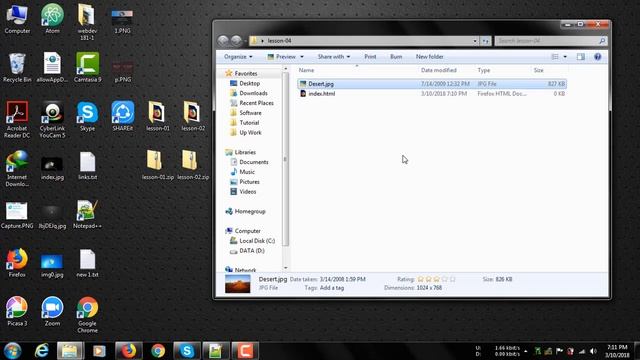Click the Print toolbar button

point(370,57)
